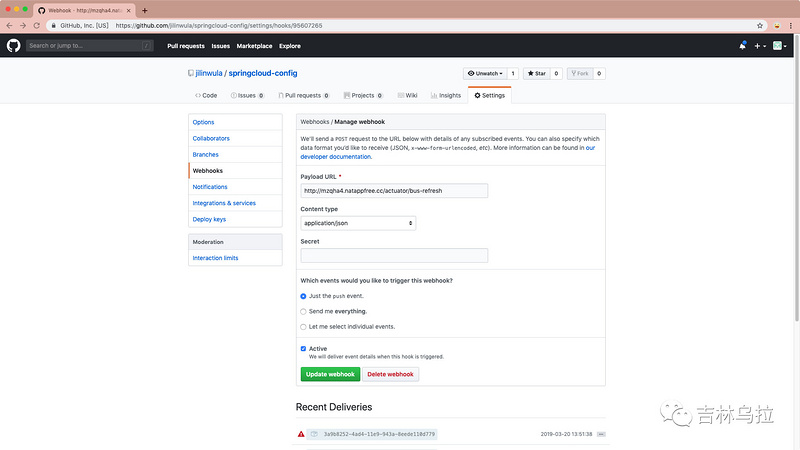Select "Send me everything" radio option
800x450 pixels.
click(303, 311)
